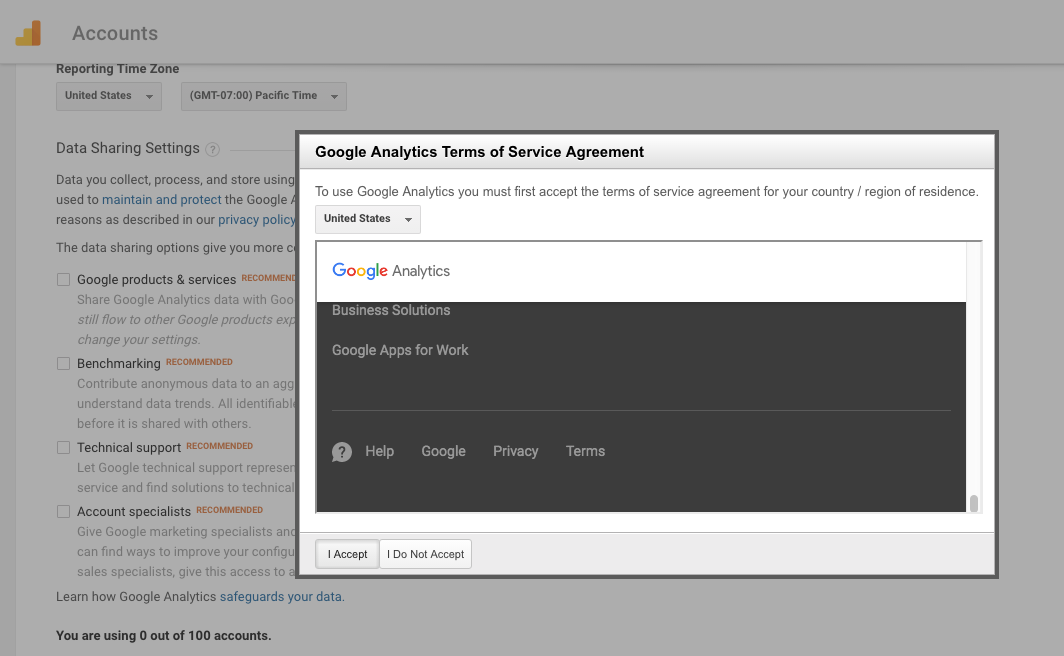
Task: Click the terms frame vertical scrollbar thumb
Action: click(x=974, y=503)
